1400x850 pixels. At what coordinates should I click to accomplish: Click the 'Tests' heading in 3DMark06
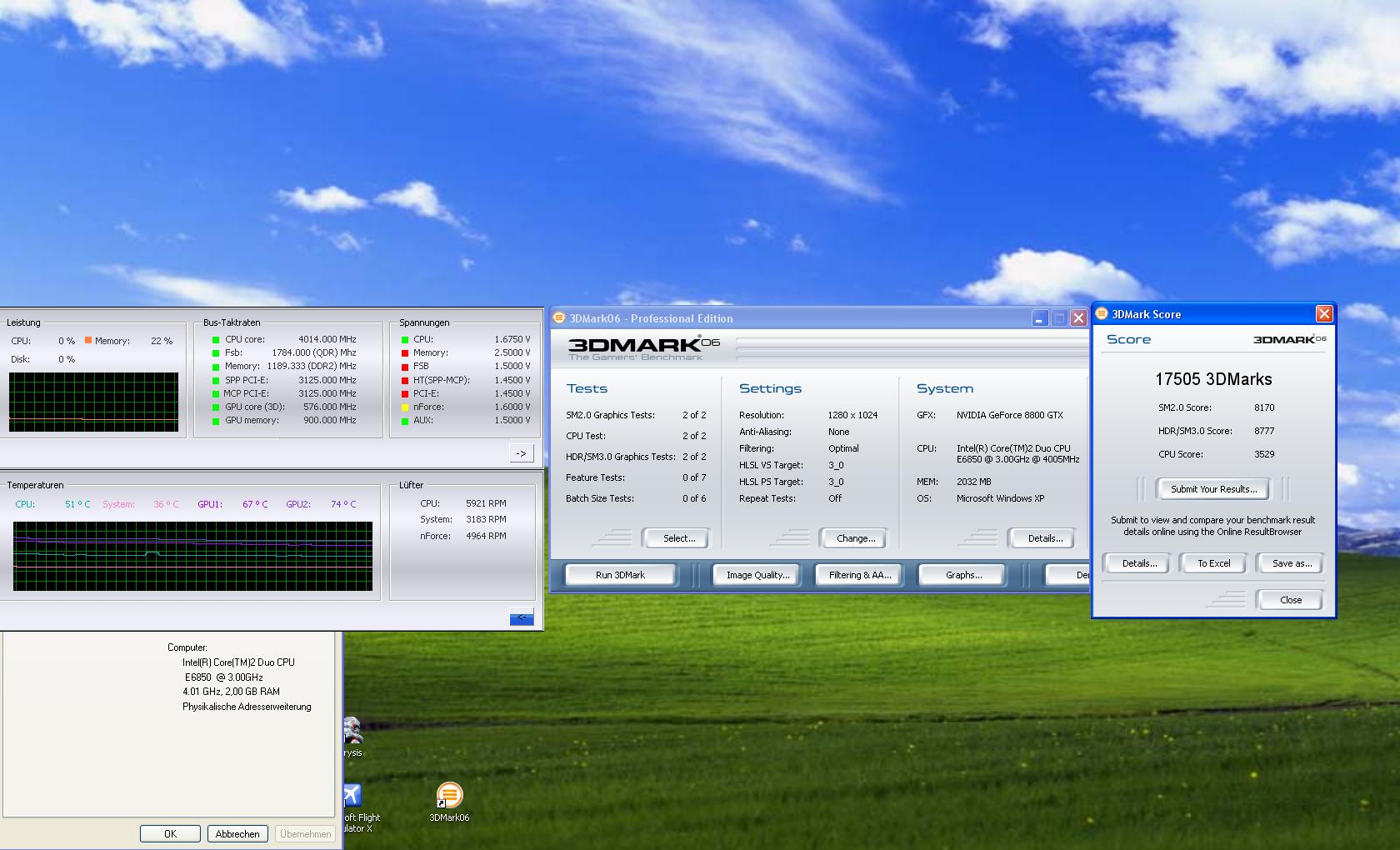tap(587, 388)
